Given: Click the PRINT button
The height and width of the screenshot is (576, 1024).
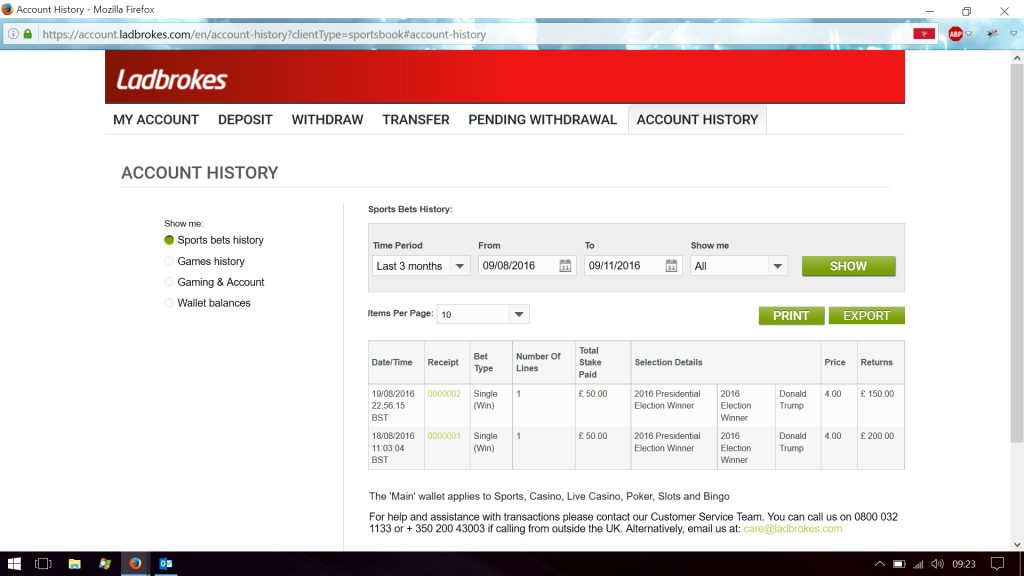Looking at the screenshot, I should click(792, 315).
